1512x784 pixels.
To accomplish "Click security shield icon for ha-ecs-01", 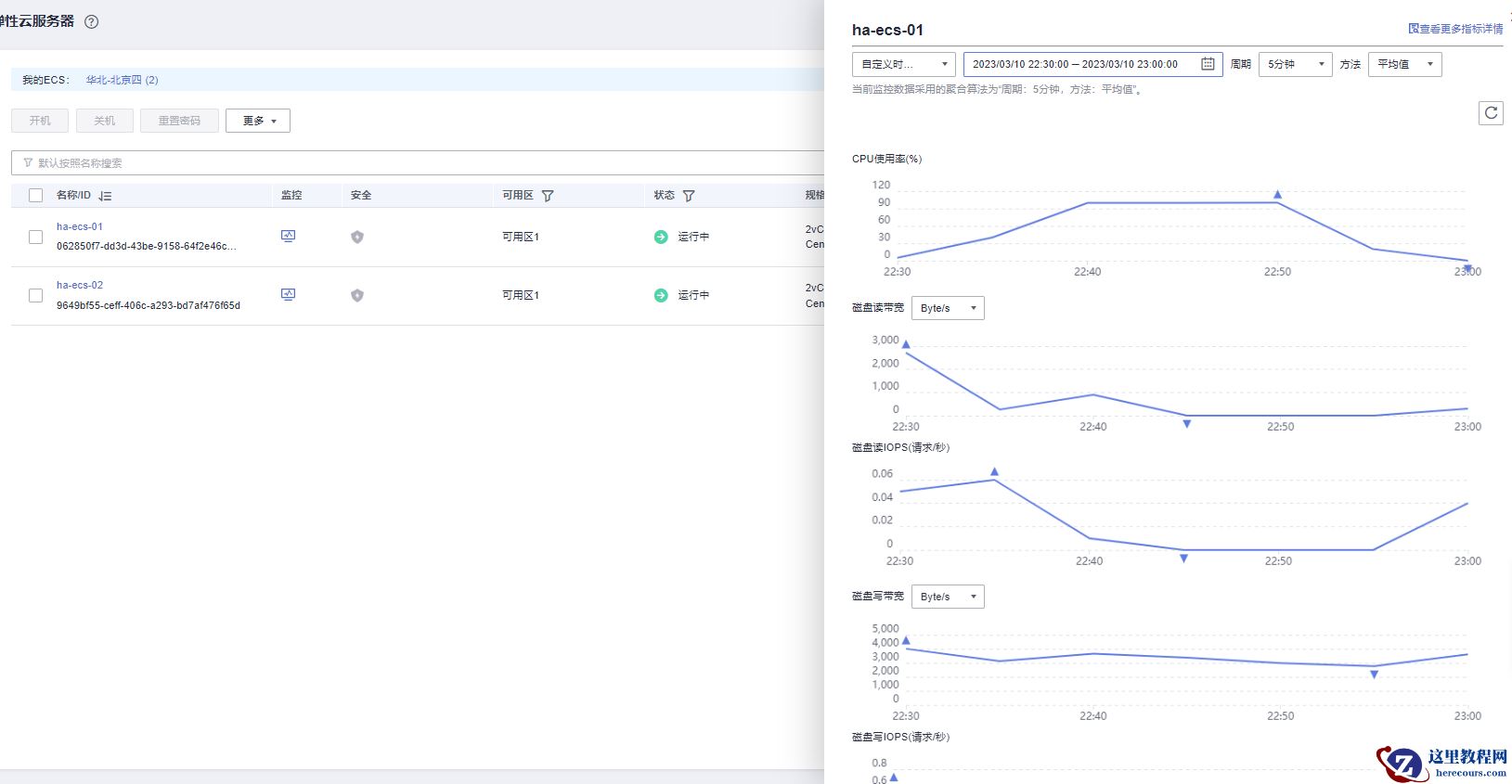I will pos(357,238).
